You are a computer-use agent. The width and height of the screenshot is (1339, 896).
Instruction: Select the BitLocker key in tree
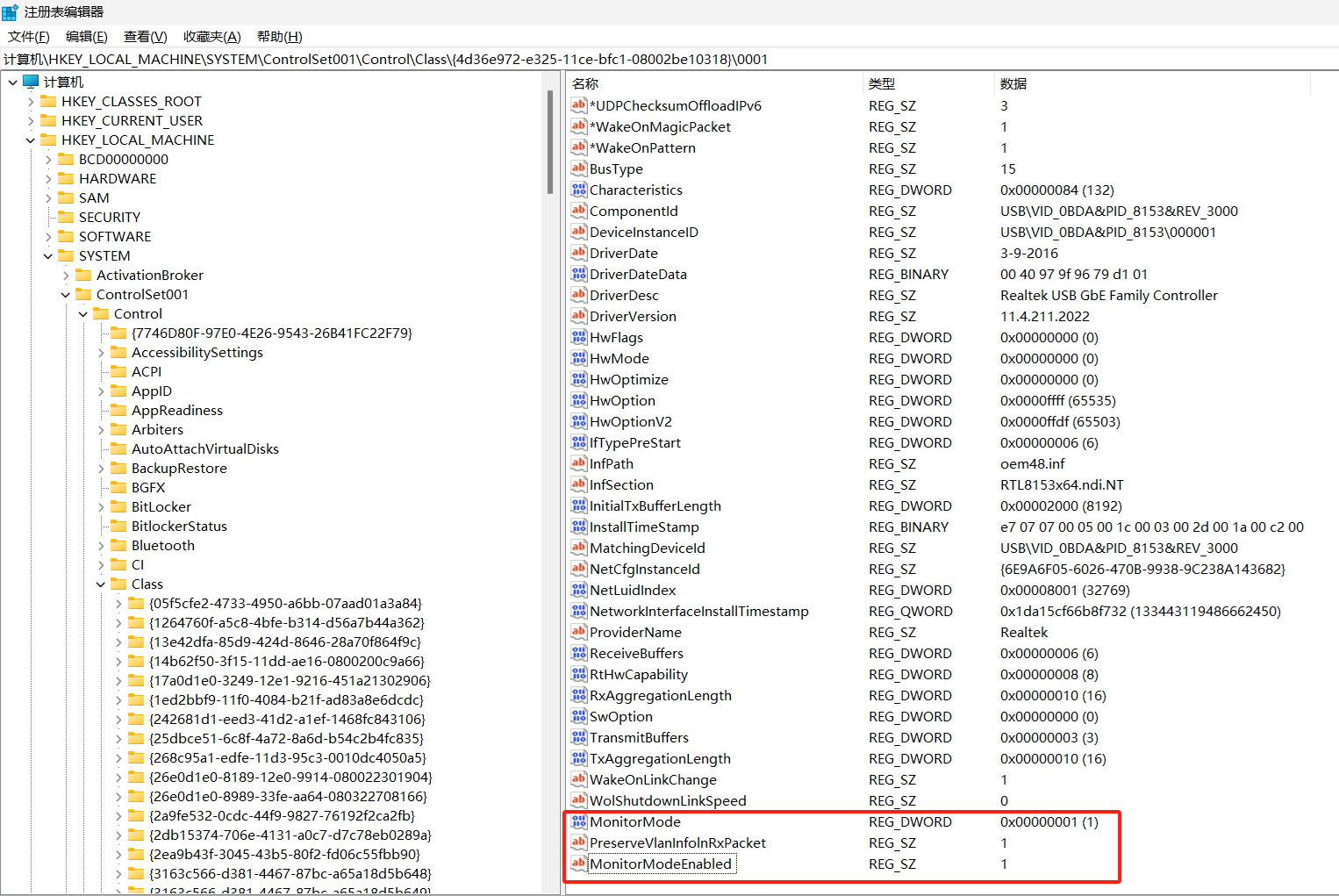pyautogui.click(x=161, y=507)
